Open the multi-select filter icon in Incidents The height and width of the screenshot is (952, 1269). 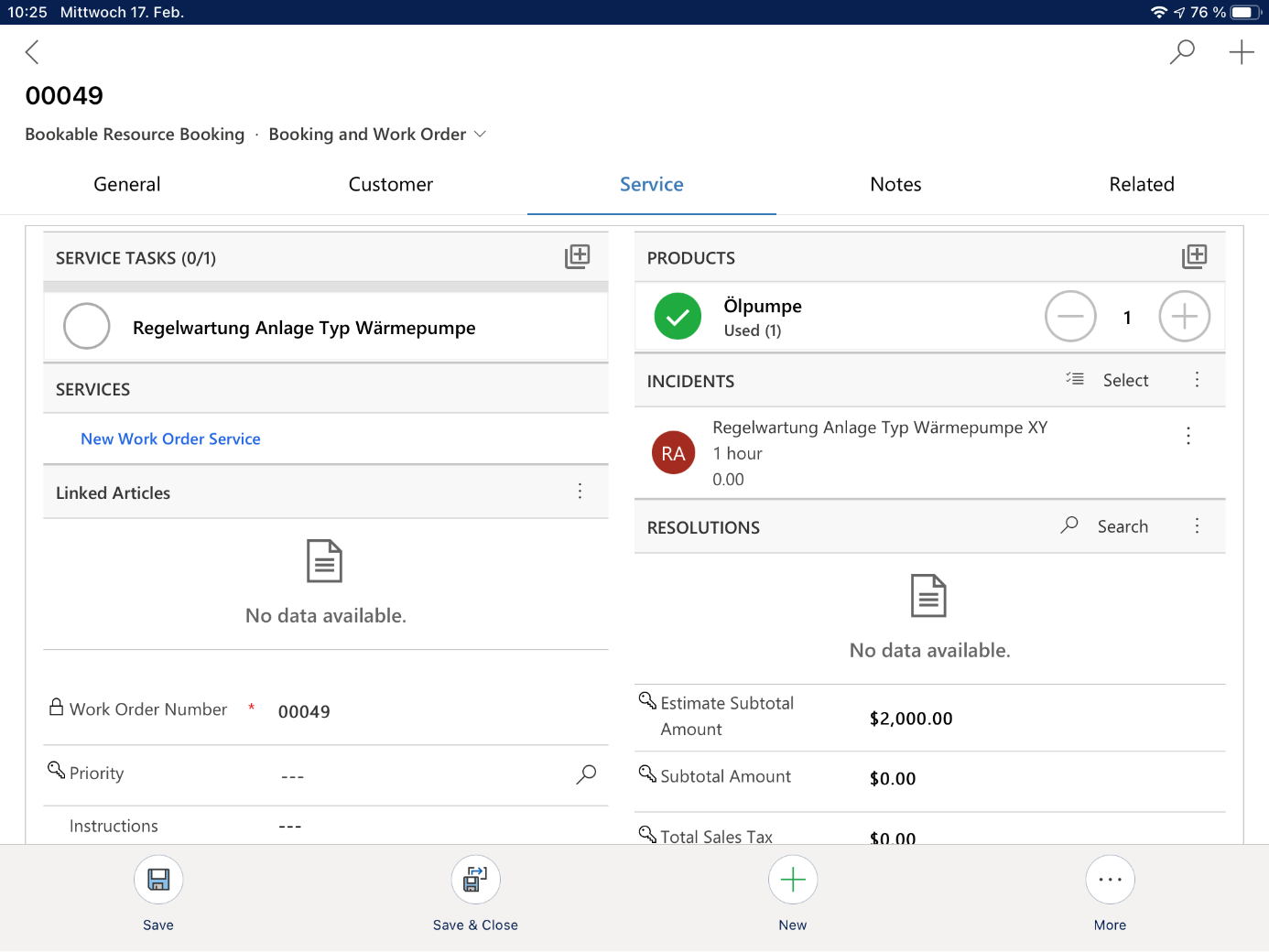(1073, 378)
